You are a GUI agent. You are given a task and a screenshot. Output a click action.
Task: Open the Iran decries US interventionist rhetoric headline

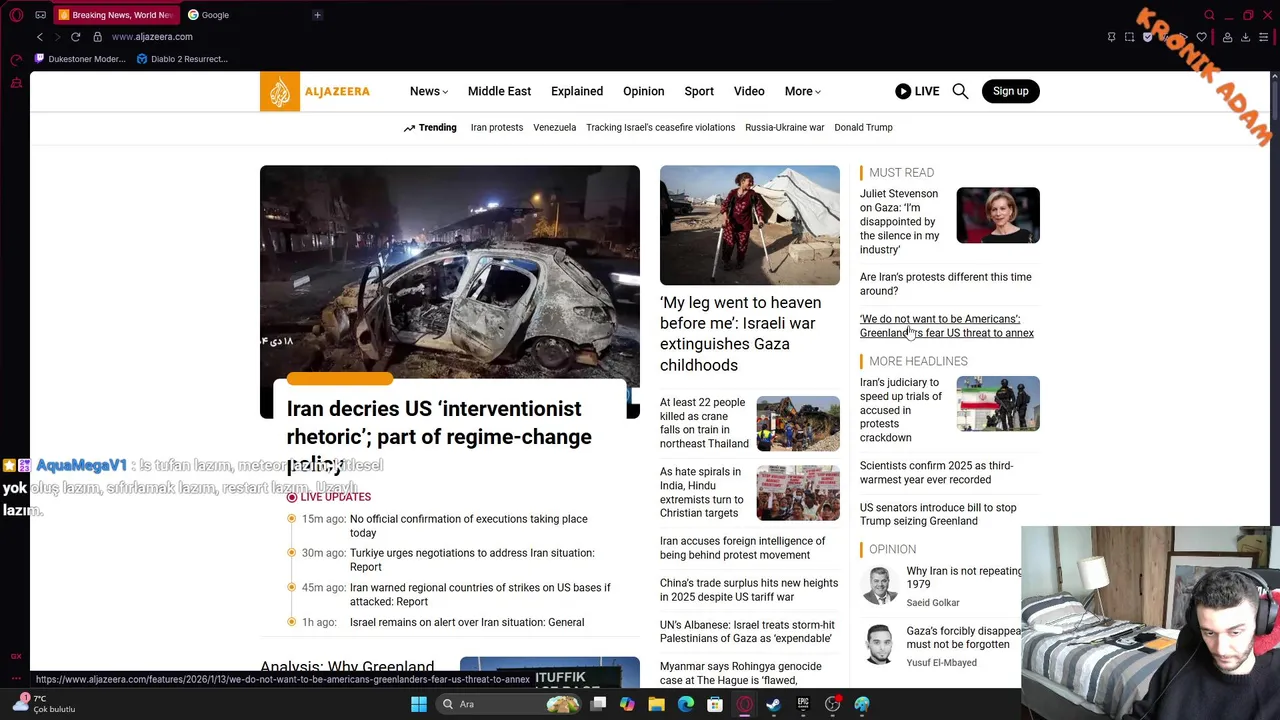click(439, 436)
